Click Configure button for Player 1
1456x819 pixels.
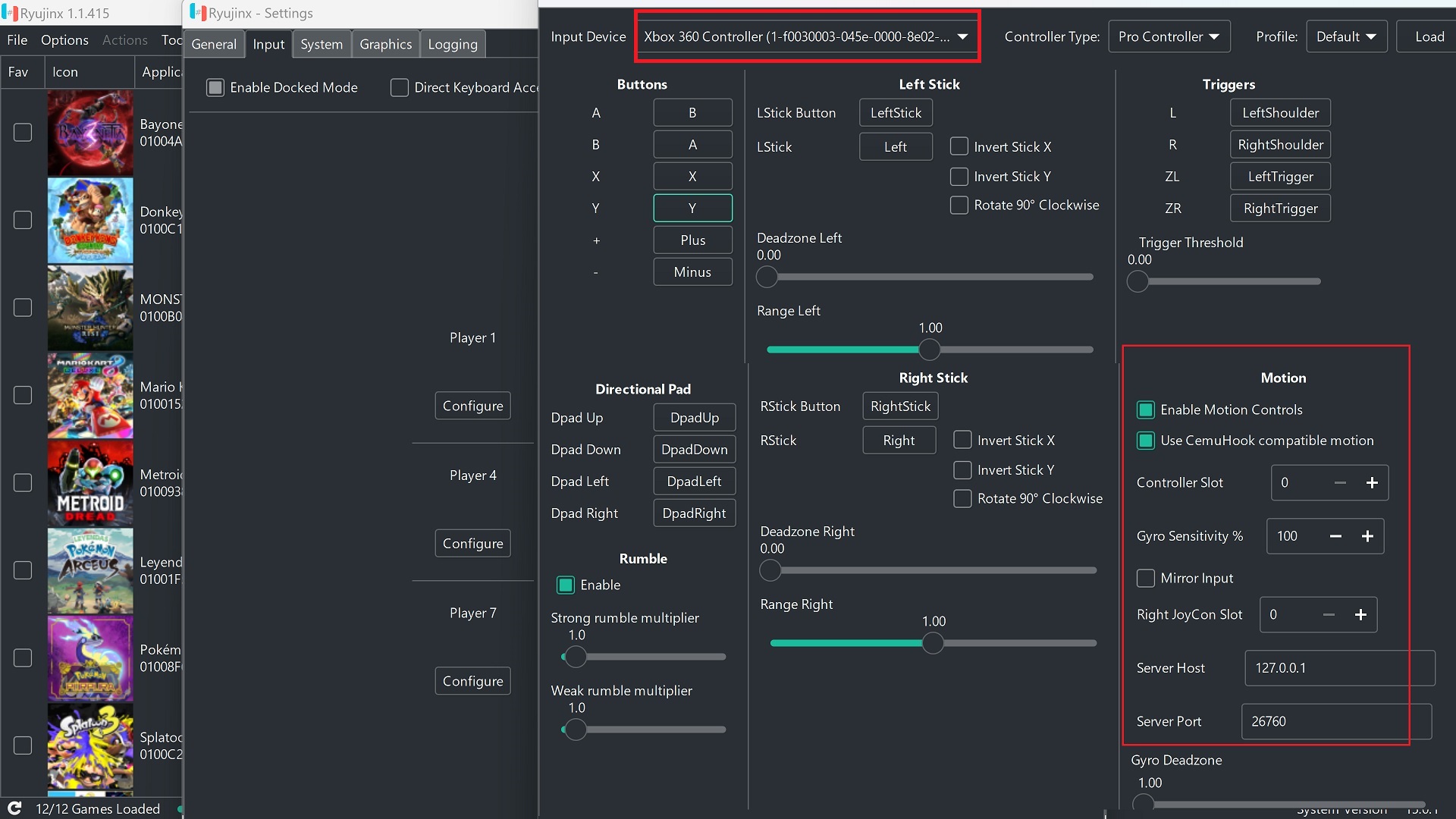pyautogui.click(x=472, y=405)
